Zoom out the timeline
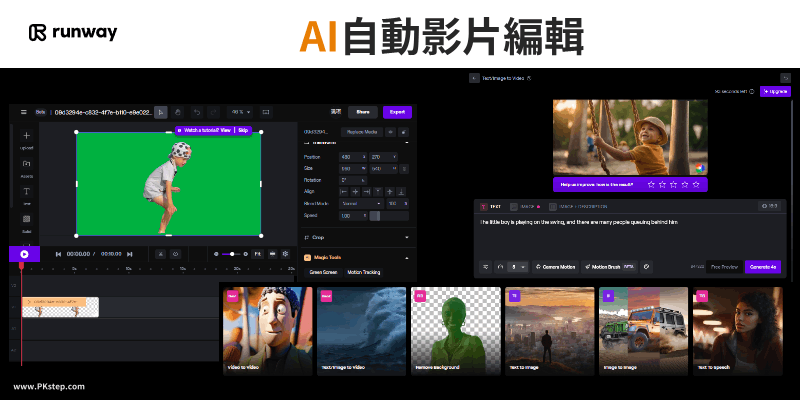The height and width of the screenshot is (400, 800). [216, 254]
